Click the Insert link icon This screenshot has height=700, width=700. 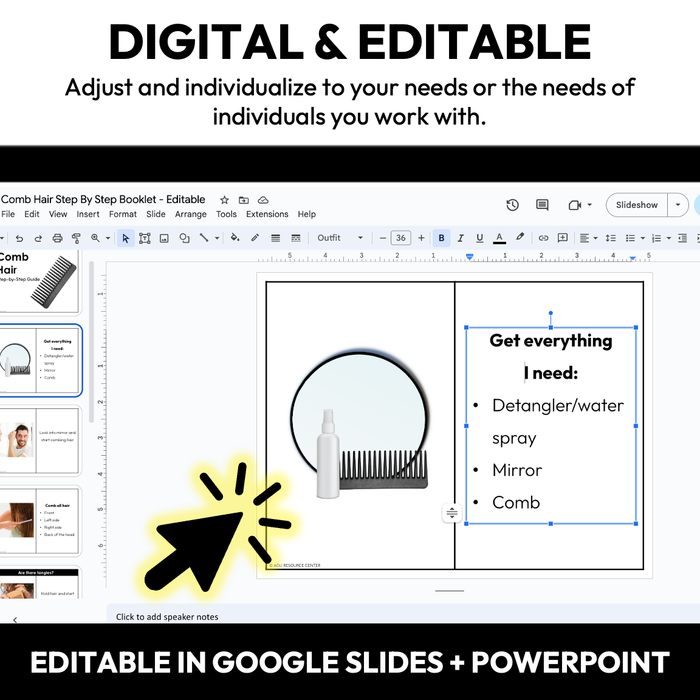543,238
